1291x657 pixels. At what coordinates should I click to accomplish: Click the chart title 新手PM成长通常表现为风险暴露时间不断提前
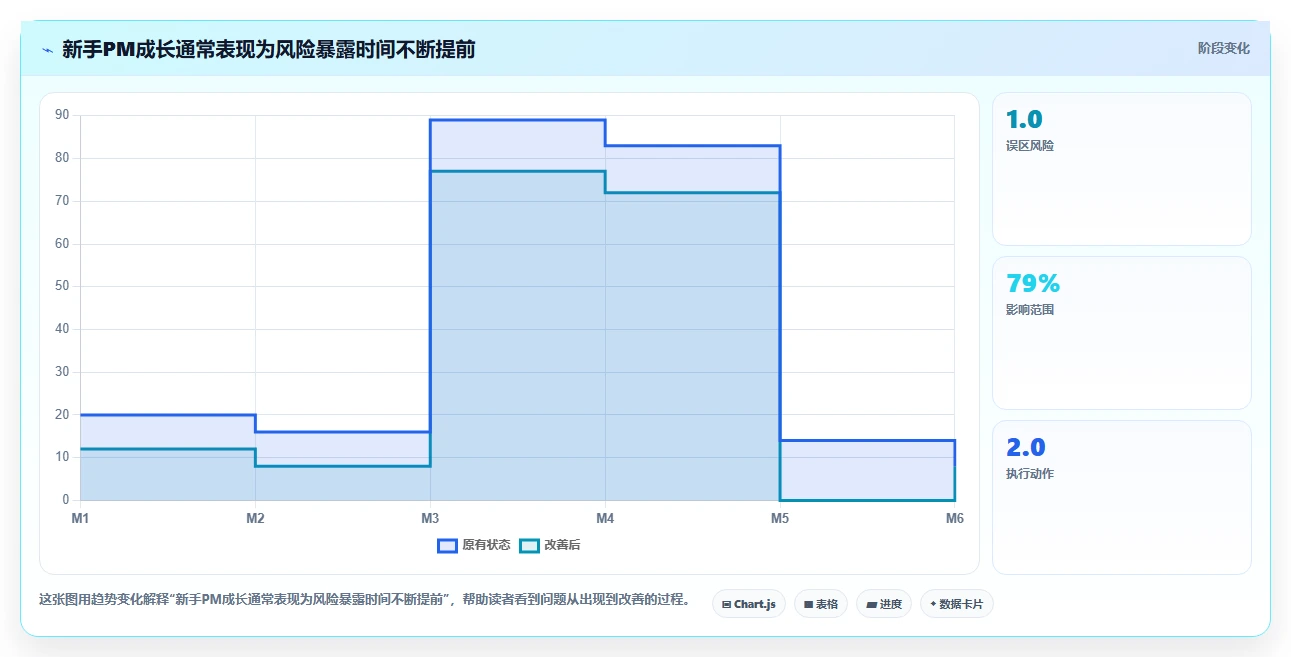point(268,49)
